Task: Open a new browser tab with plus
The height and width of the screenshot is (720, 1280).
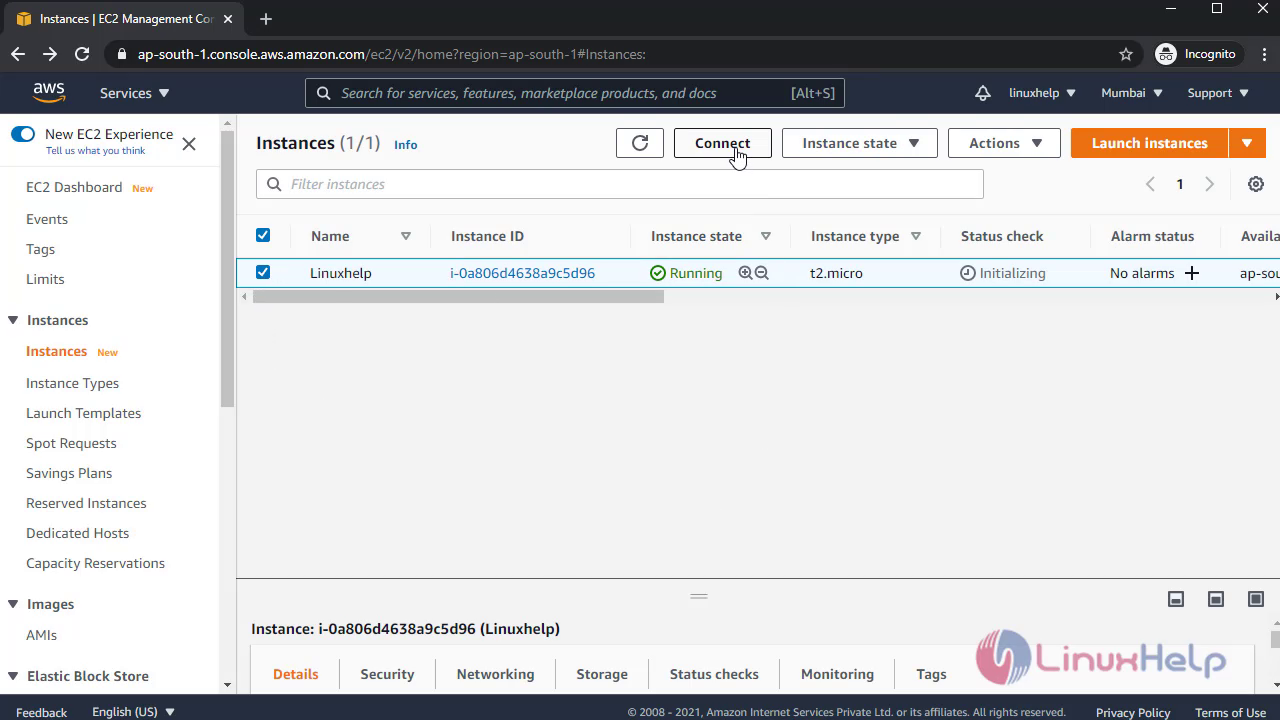Action: click(266, 19)
